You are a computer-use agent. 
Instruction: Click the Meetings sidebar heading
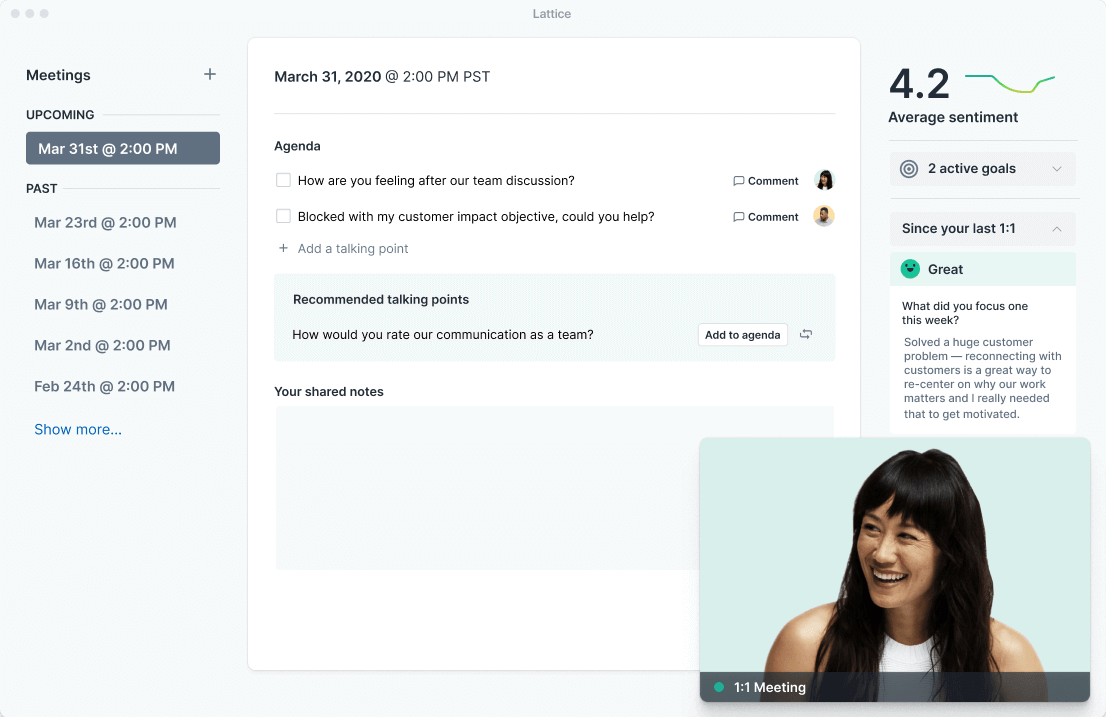pos(58,75)
